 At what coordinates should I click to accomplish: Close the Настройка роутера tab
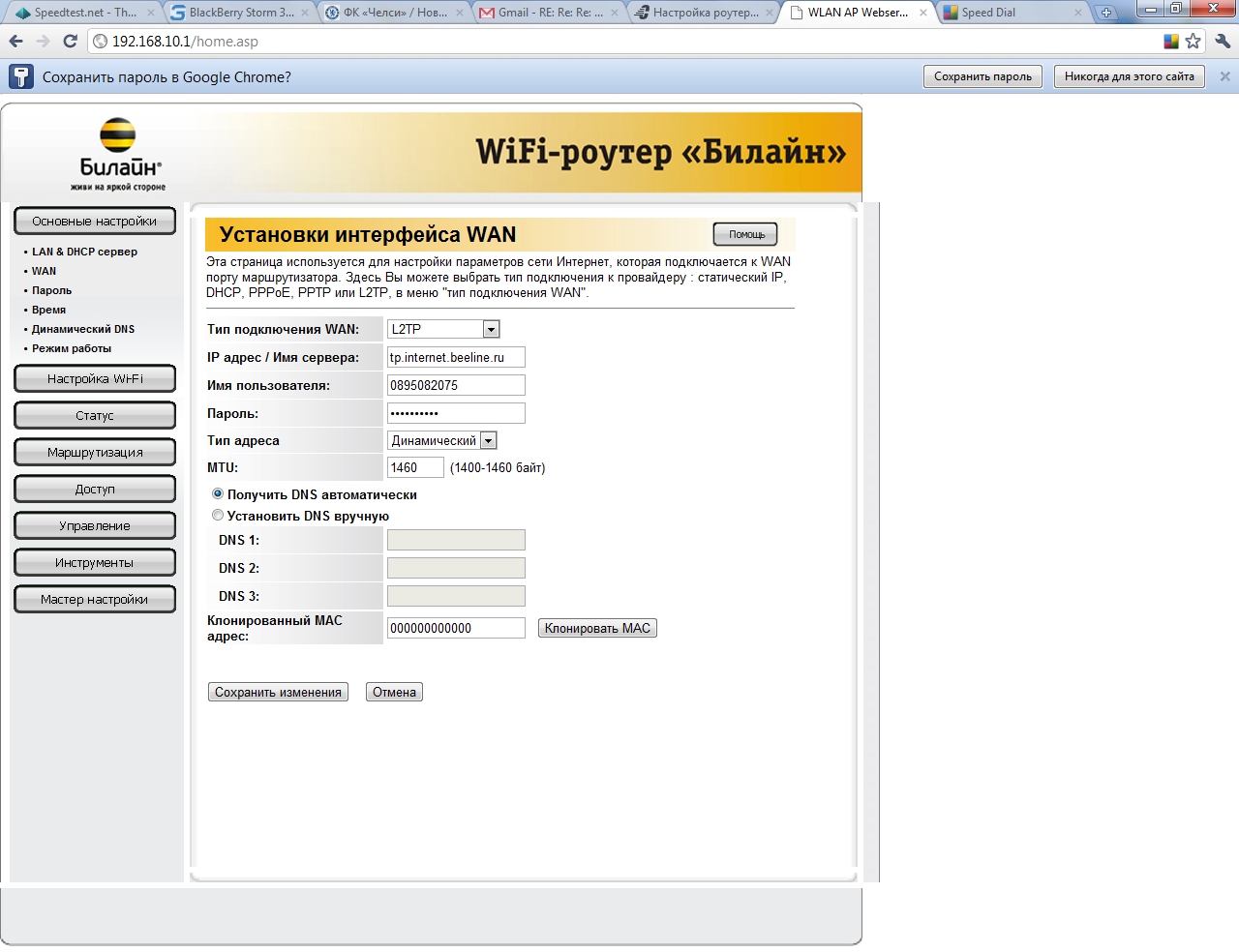pos(770,13)
